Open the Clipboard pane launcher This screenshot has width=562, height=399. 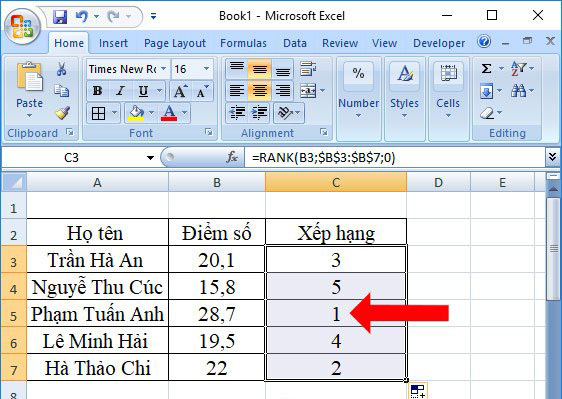[70, 132]
